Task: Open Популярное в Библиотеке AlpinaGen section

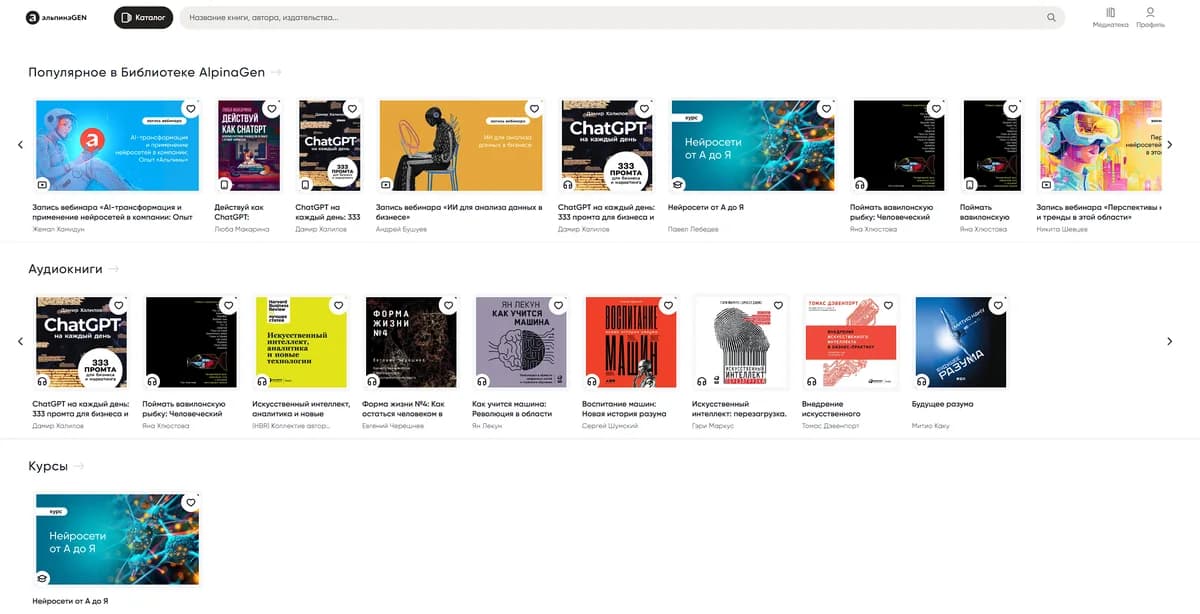Action: pyautogui.click(x=154, y=72)
